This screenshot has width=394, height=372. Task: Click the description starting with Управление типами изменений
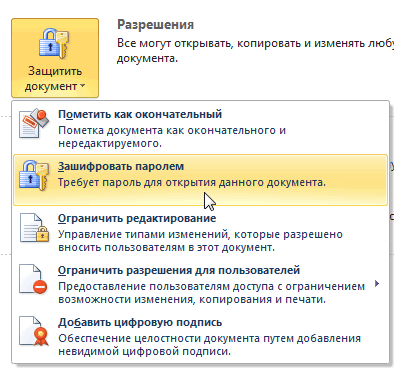200,241
